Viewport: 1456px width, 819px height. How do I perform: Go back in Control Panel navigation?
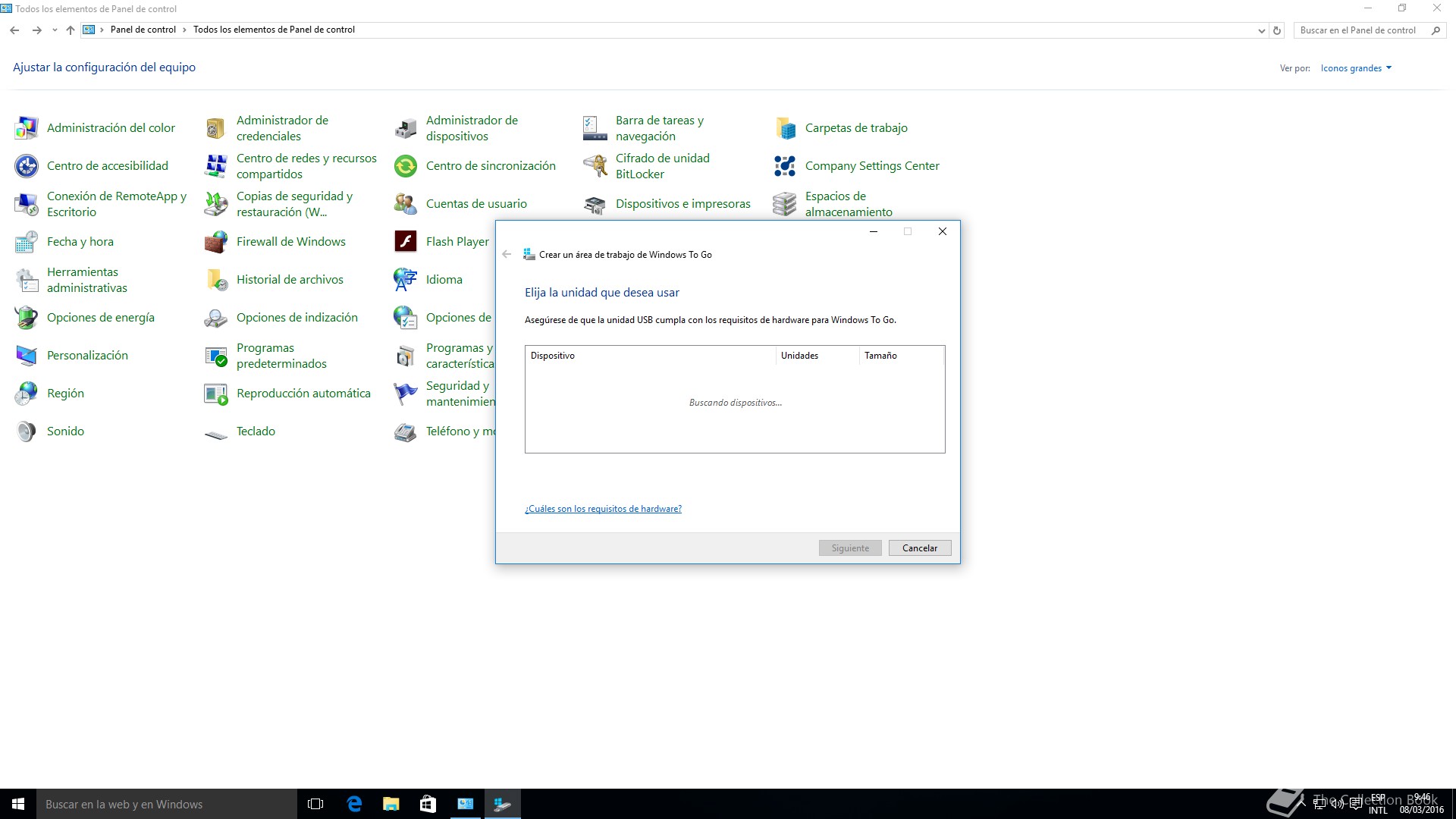click(x=14, y=30)
